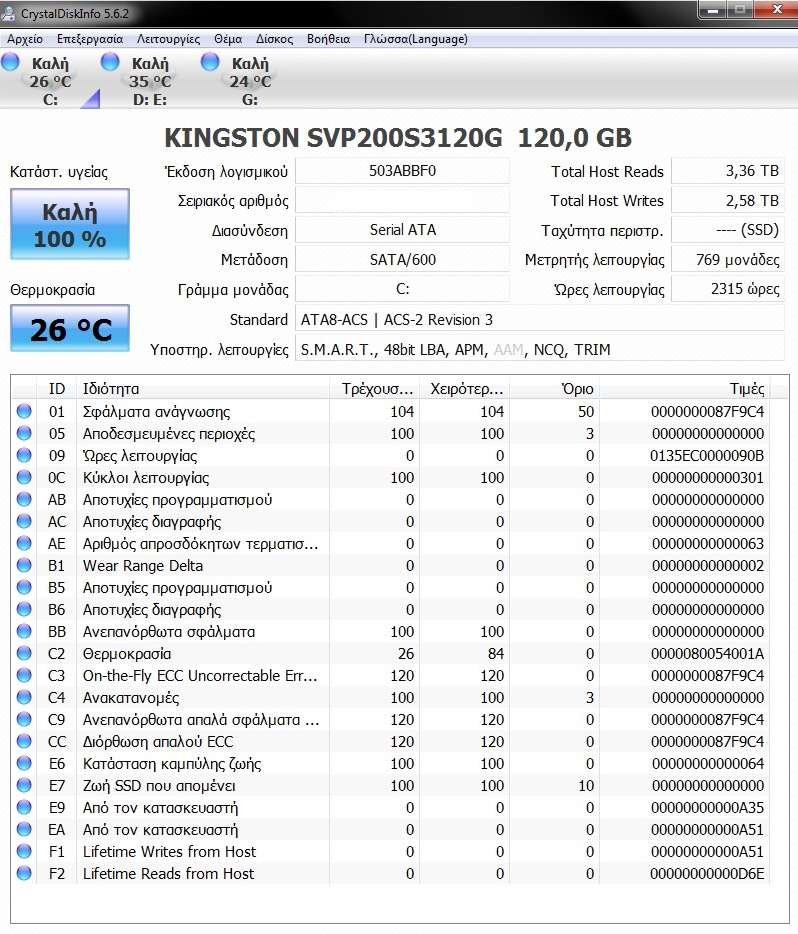Click the status orb of row 09 Ώρες λειτουργίας
Screen dimensions: 798x934
[24, 455]
